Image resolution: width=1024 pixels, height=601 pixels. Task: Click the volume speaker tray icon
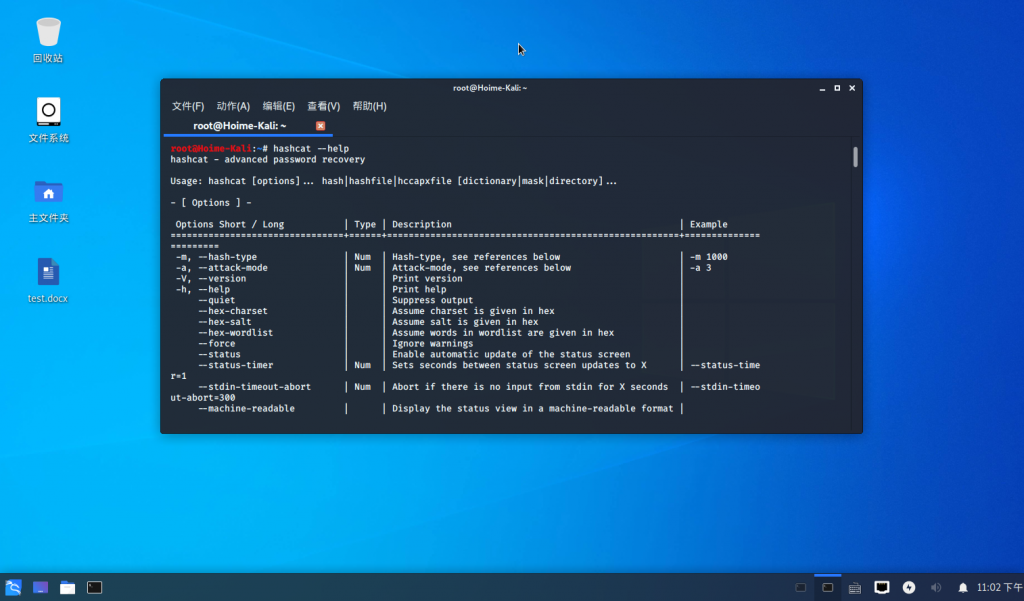(x=936, y=587)
